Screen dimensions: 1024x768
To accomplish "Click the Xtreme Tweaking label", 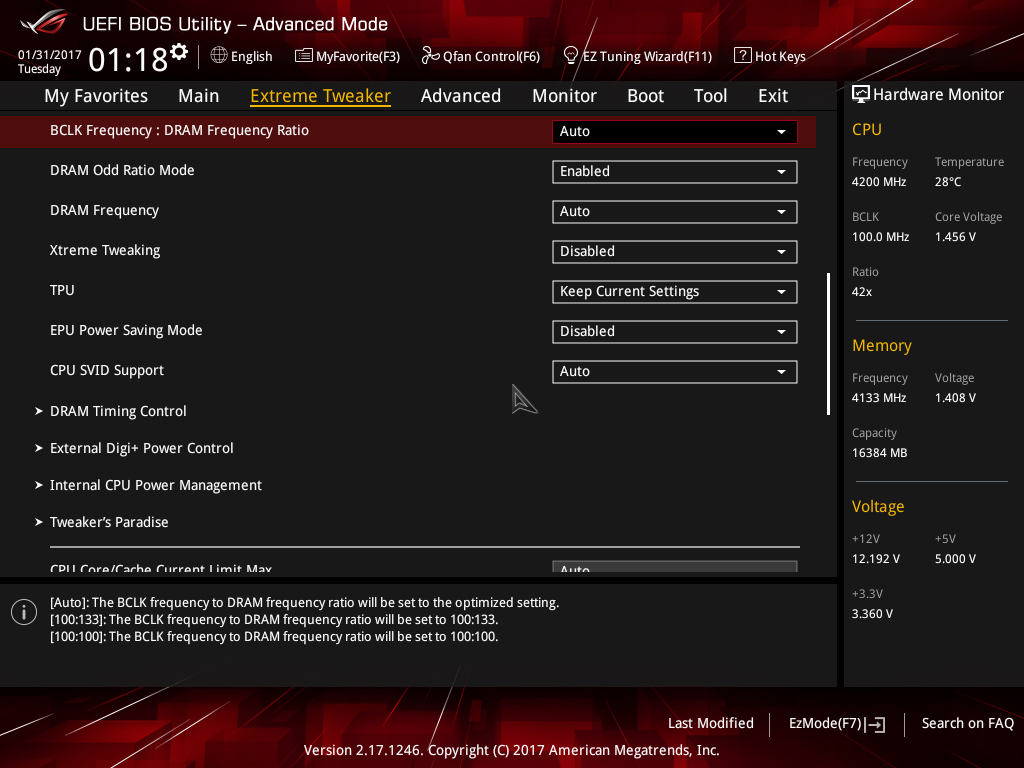I will (104, 250).
